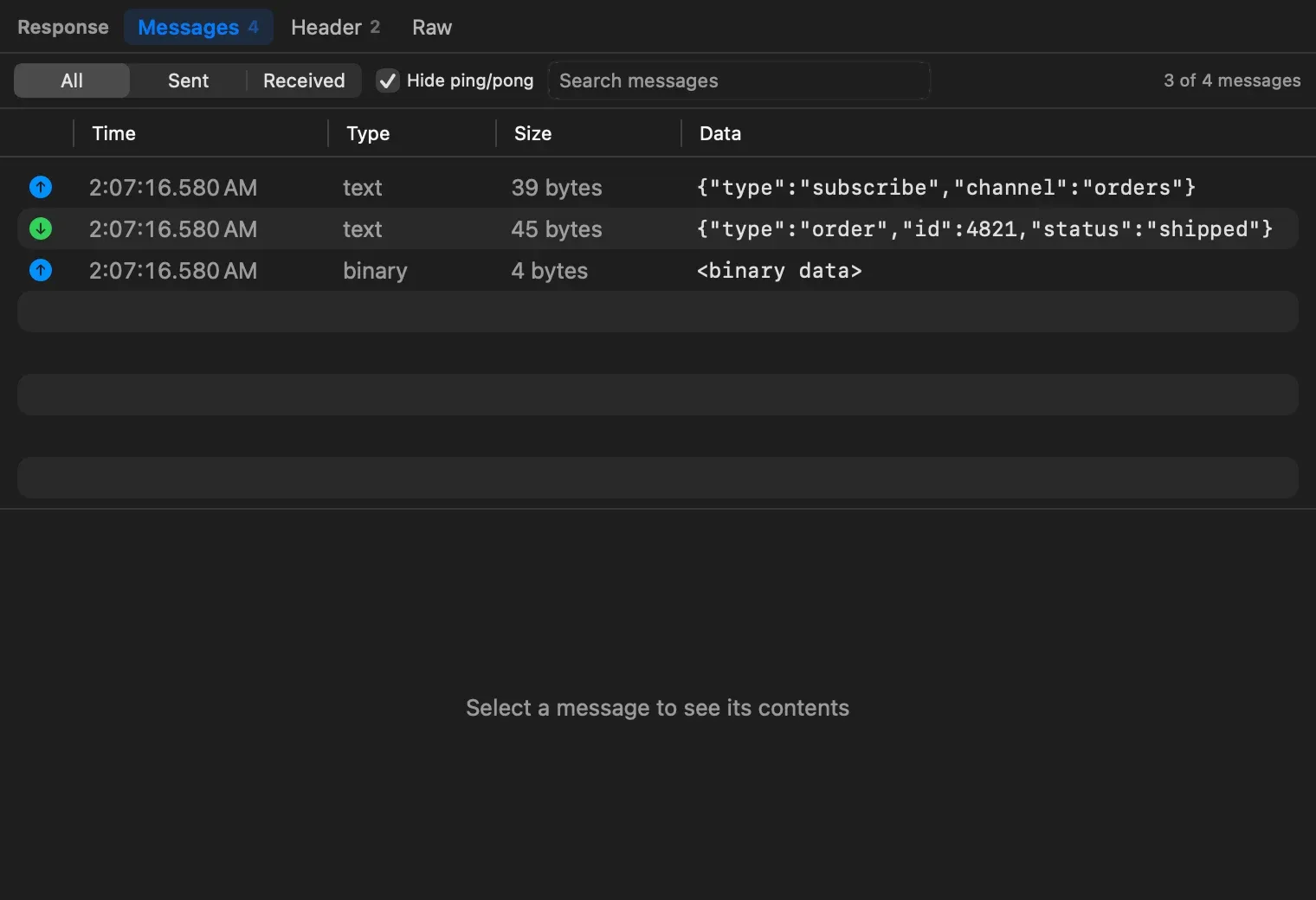
Task: Filter to Received messages only
Action: tap(304, 80)
